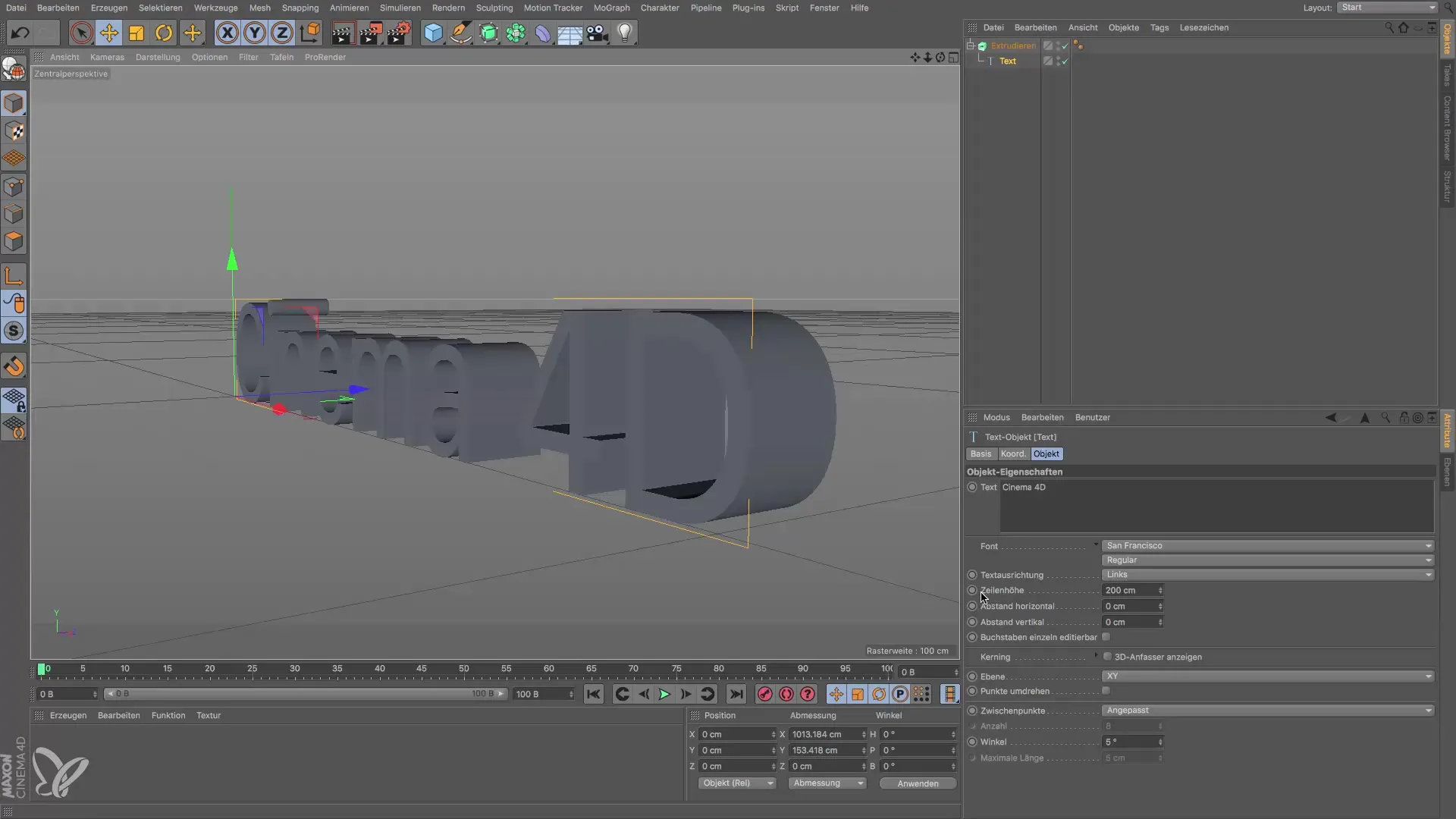This screenshot has height=819, width=1456.
Task: Open the Font family dropdown San Francisco
Action: coord(1267,546)
